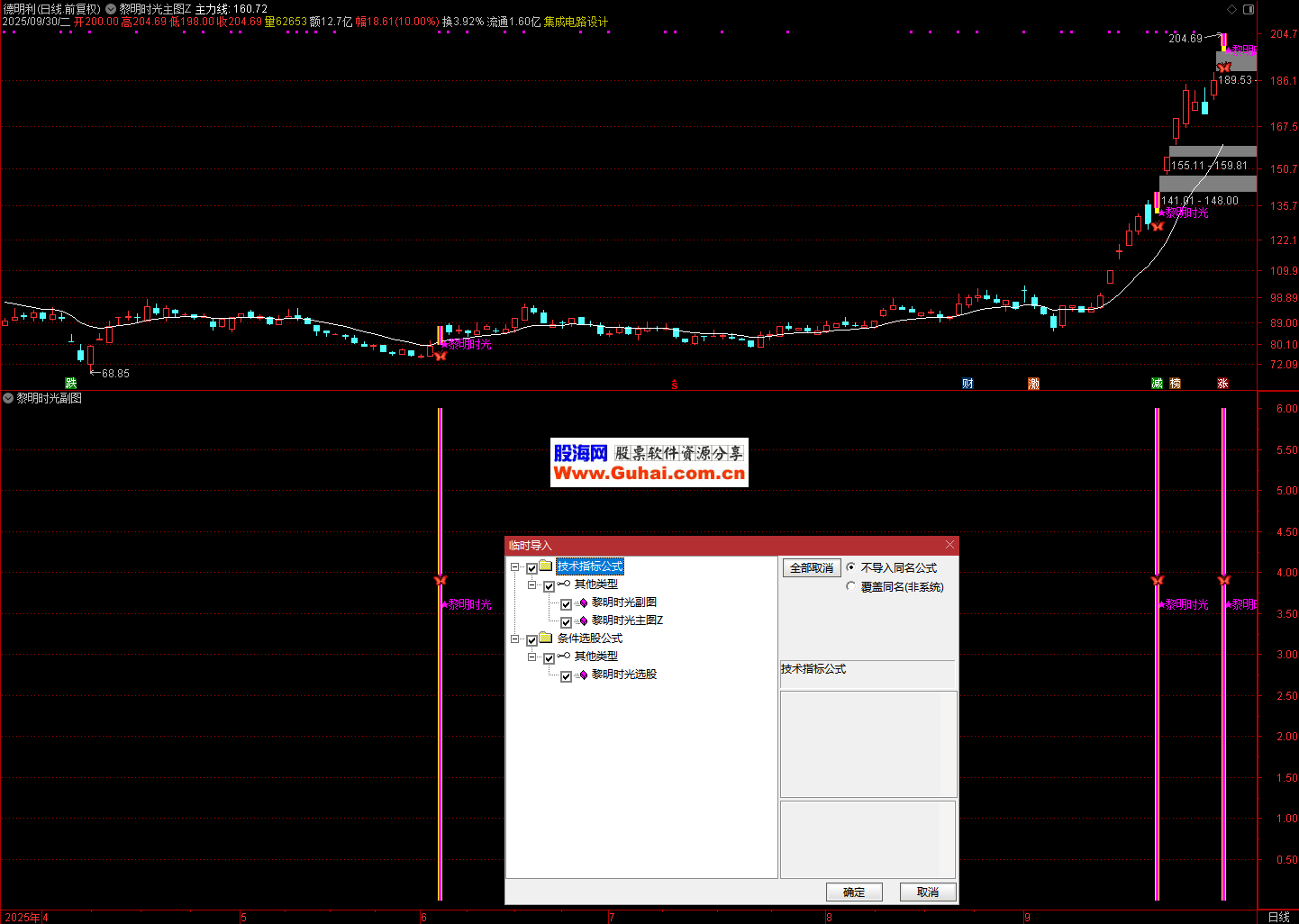1299x924 pixels.
Task: Uncheck the 黎明时光副图 formula checkbox
Action: click(566, 604)
